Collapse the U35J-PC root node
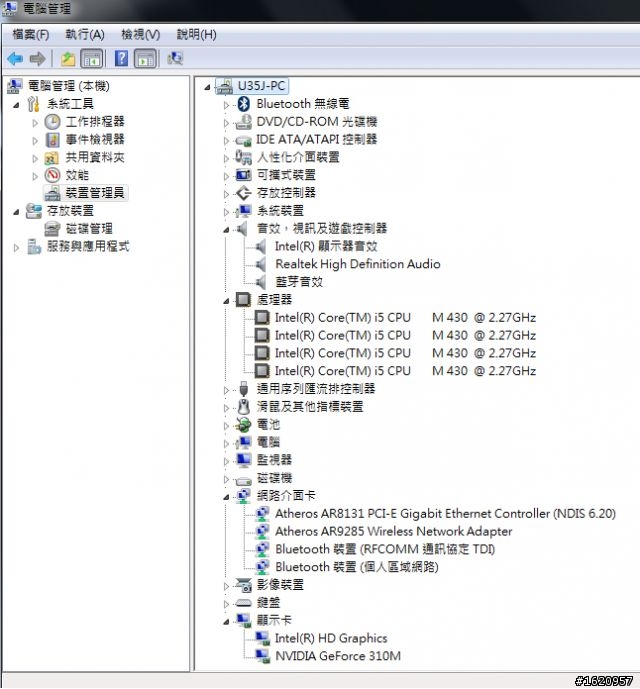Image resolution: width=640 pixels, height=689 pixels. 207,87
